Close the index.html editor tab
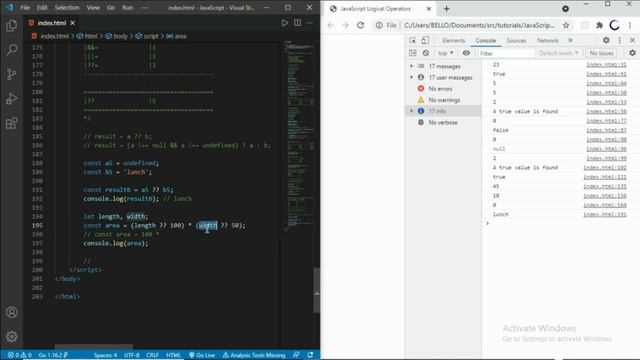 pos(72,23)
